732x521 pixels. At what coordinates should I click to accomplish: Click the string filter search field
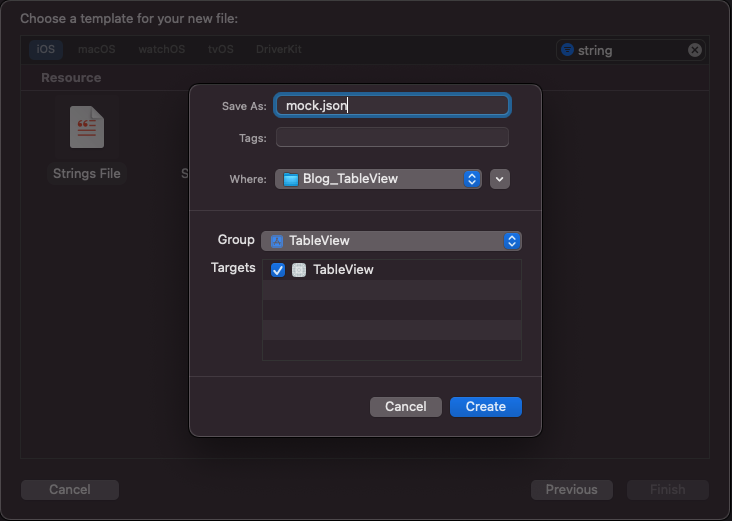630,50
